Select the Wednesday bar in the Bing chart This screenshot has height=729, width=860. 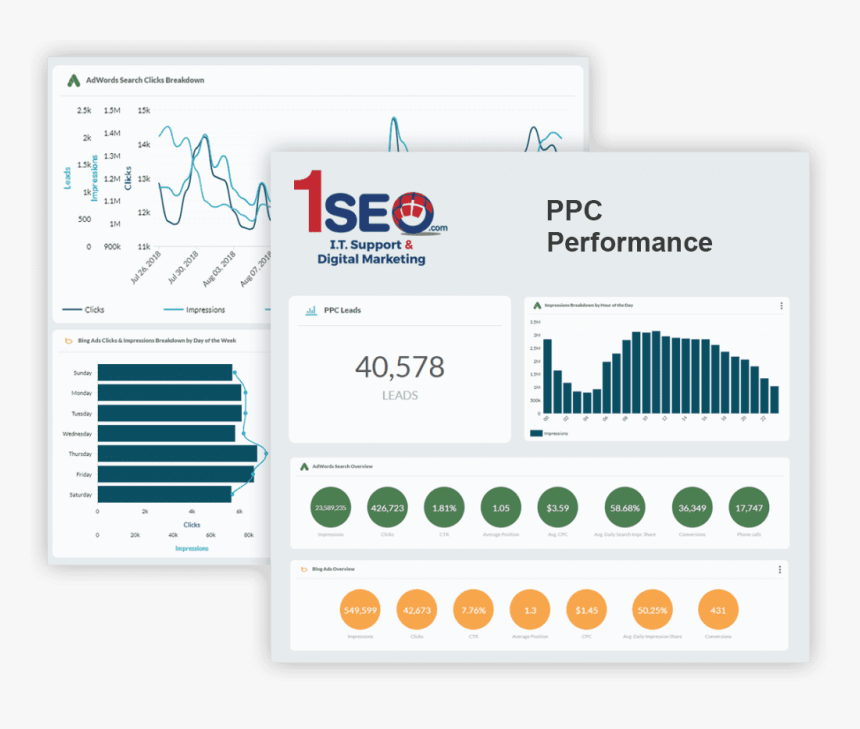tap(167, 433)
